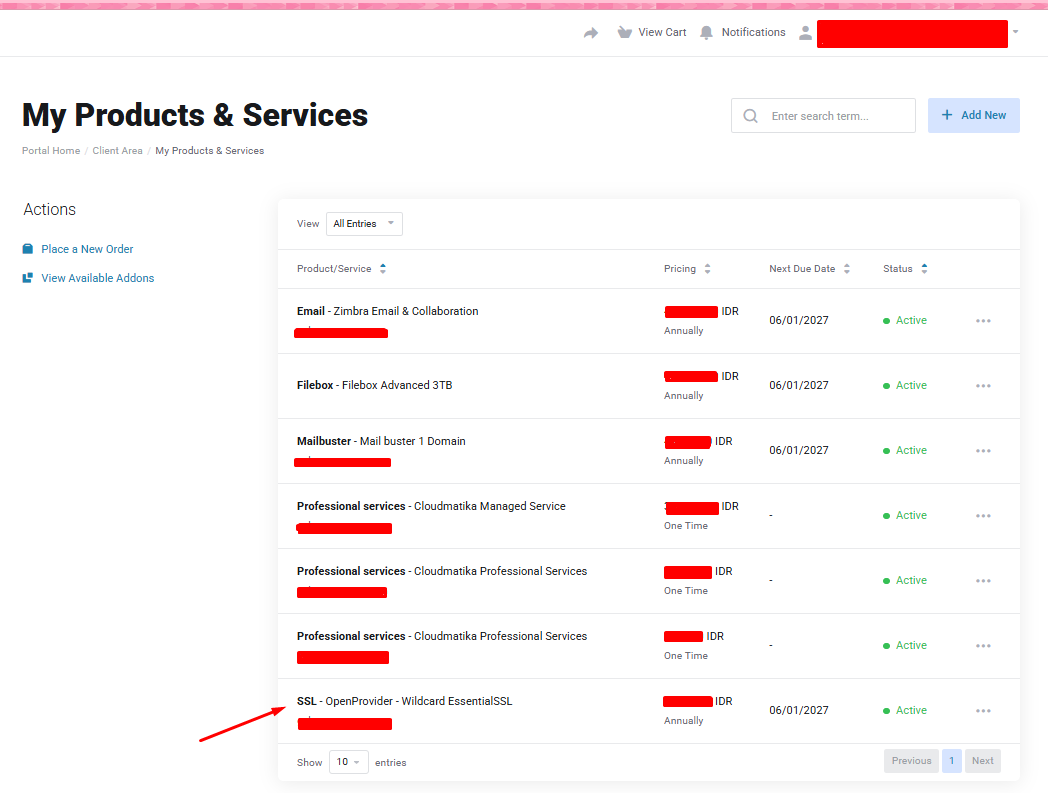Click the Add New button
The image size is (1048, 793).
pyautogui.click(x=973, y=115)
